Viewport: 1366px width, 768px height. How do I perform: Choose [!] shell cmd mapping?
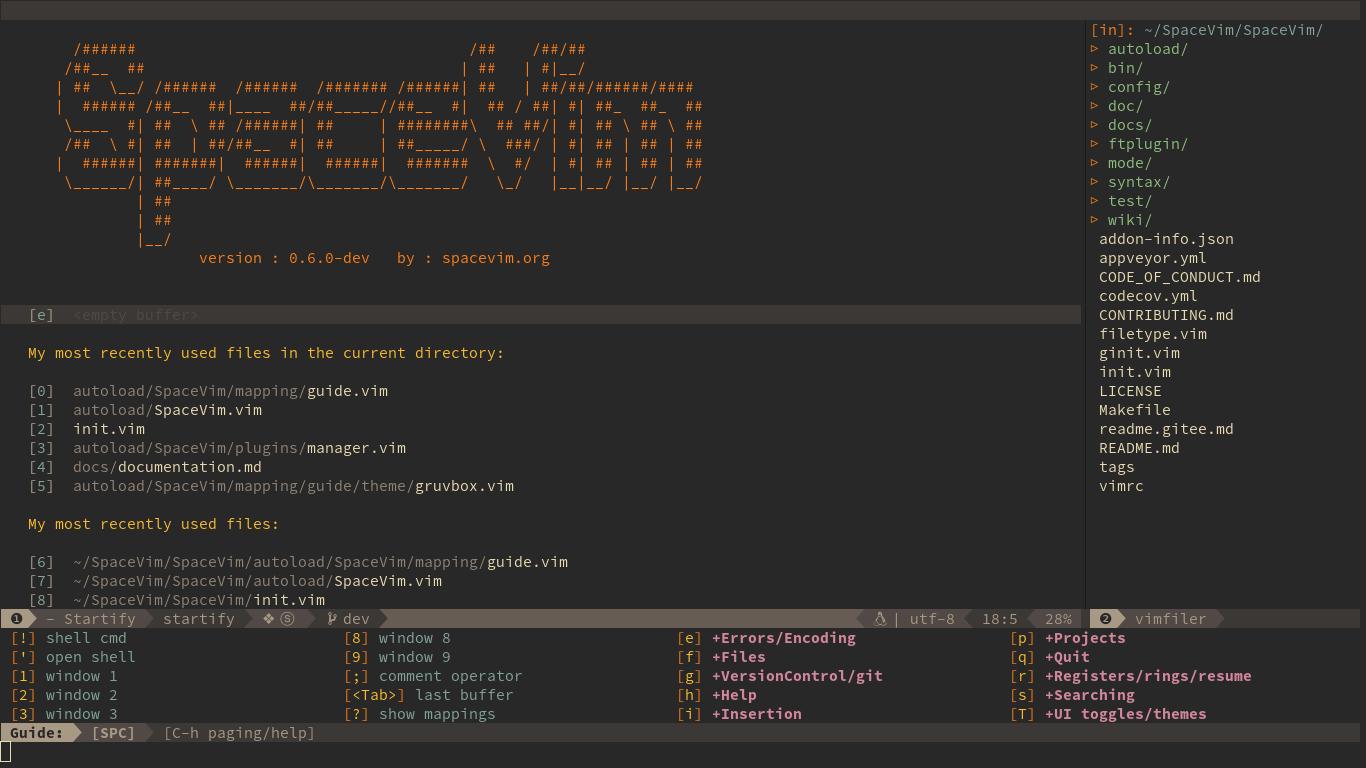[68, 638]
